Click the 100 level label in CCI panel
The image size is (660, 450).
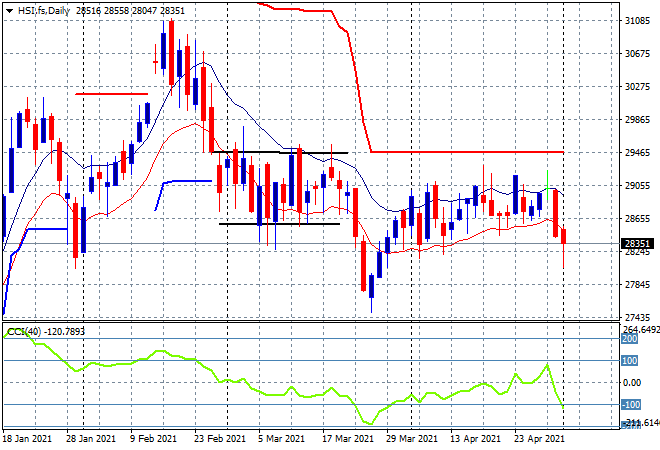629,361
